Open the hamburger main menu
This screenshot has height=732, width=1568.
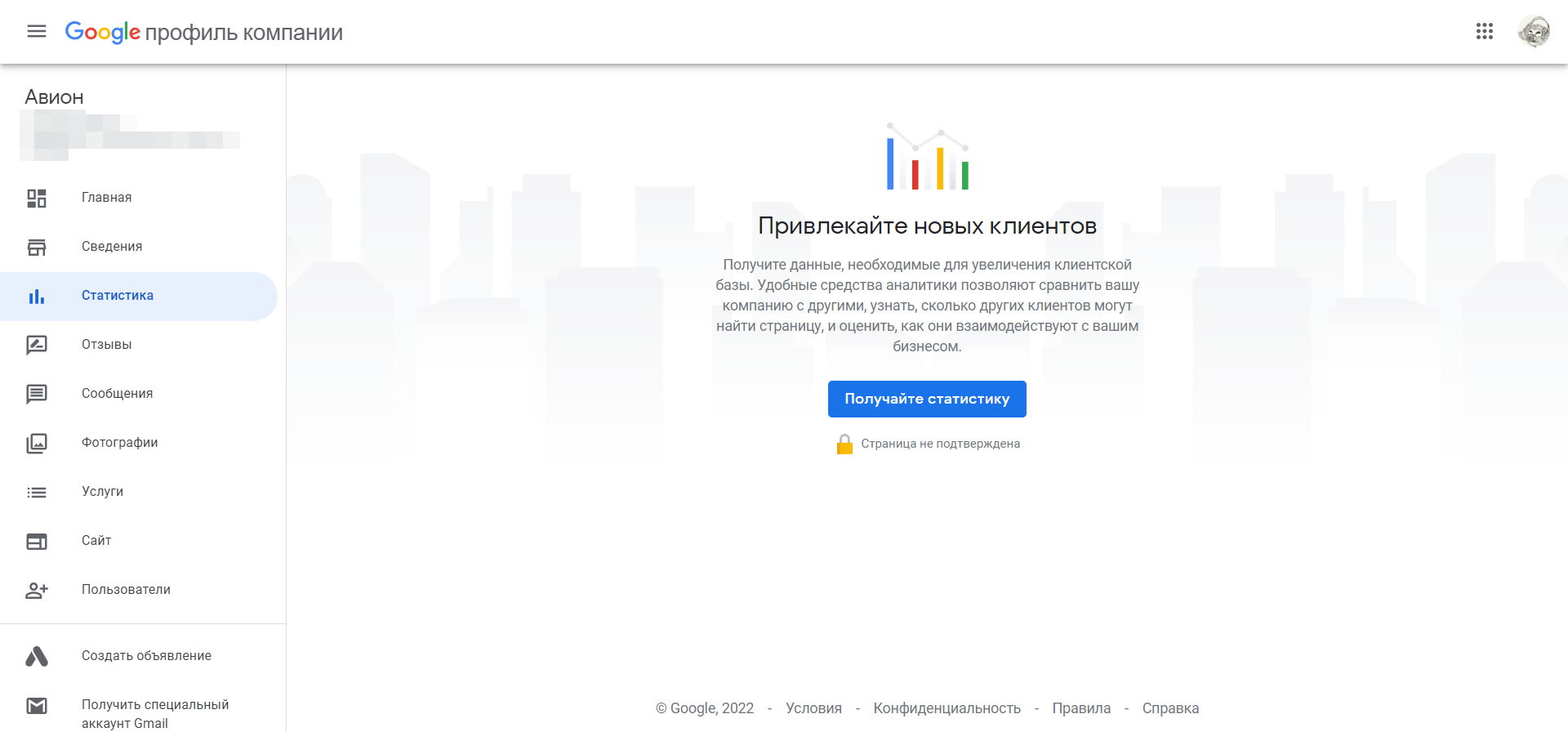[37, 32]
